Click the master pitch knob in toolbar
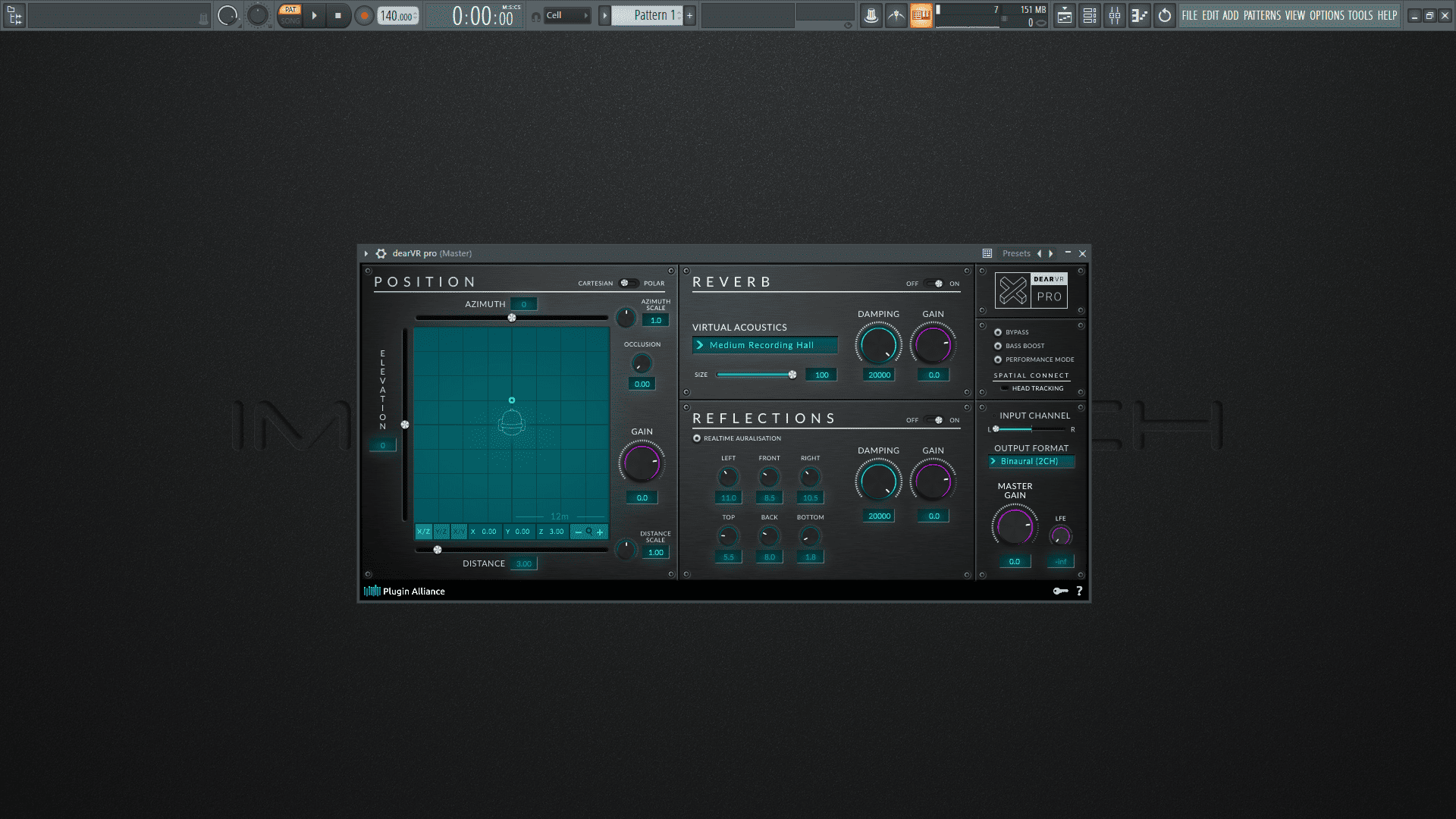Screen dimensions: 1456x819 [258, 15]
